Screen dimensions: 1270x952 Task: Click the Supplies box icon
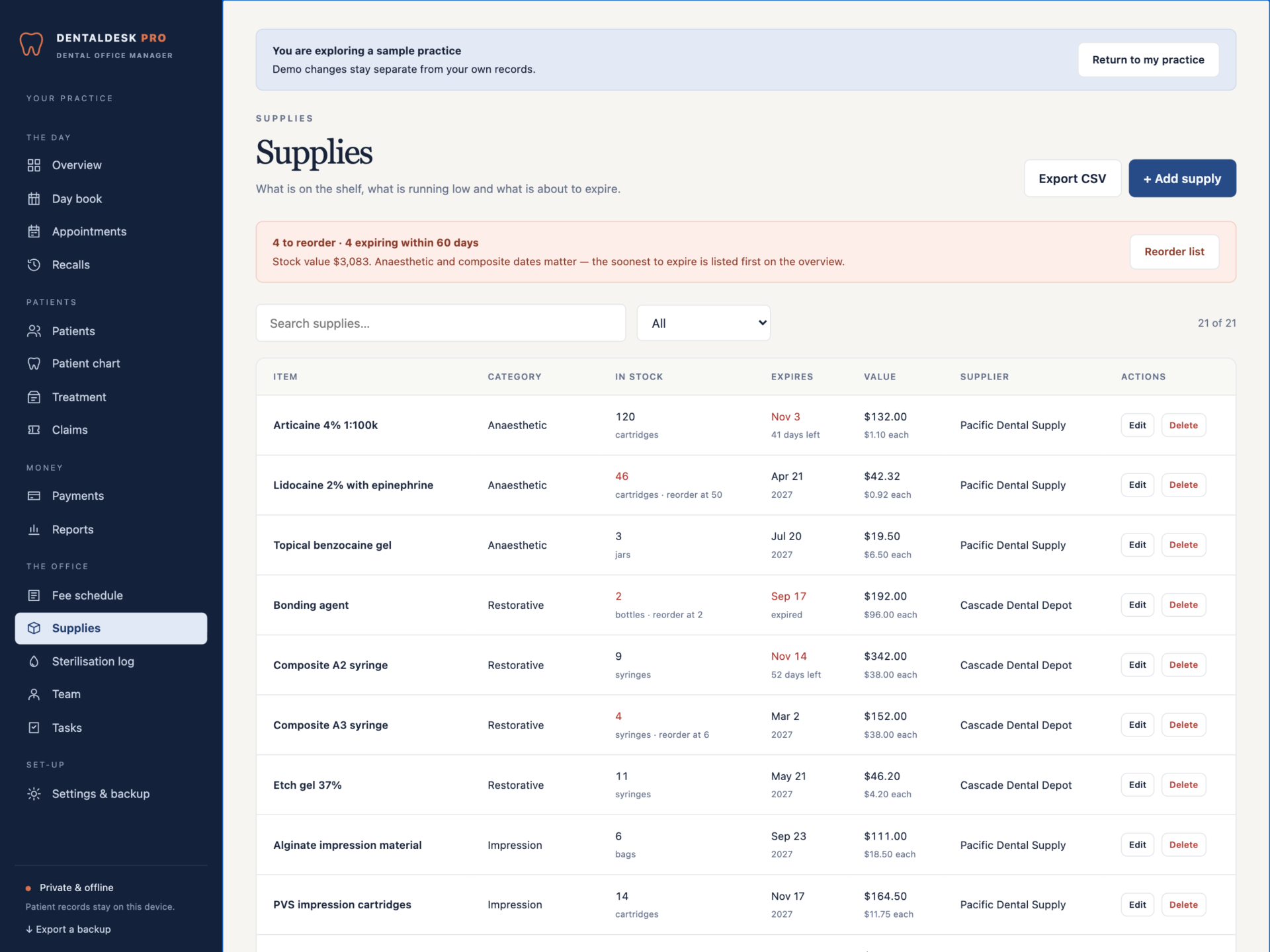(x=34, y=628)
